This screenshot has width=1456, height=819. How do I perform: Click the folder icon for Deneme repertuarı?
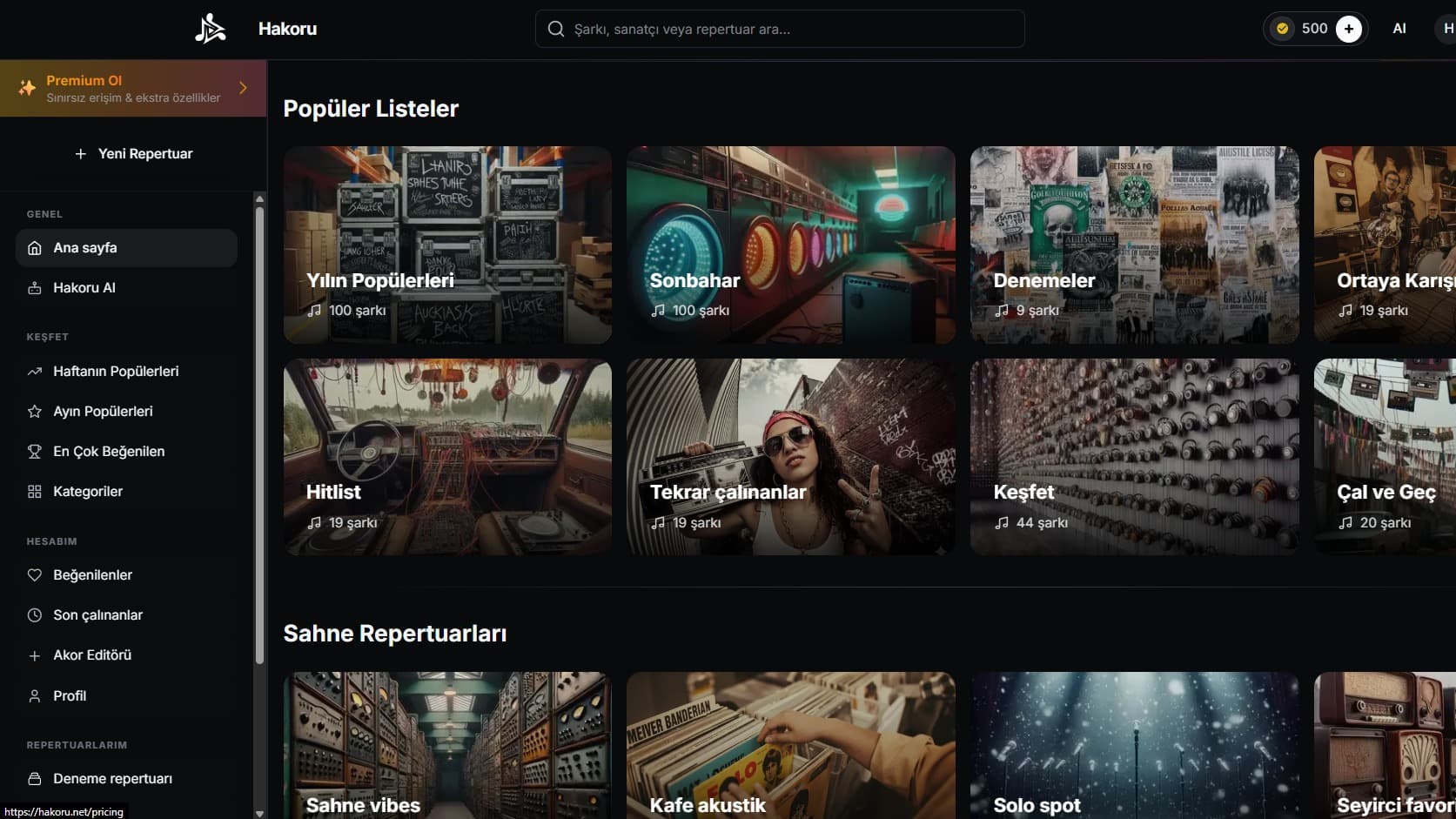tap(35, 779)
